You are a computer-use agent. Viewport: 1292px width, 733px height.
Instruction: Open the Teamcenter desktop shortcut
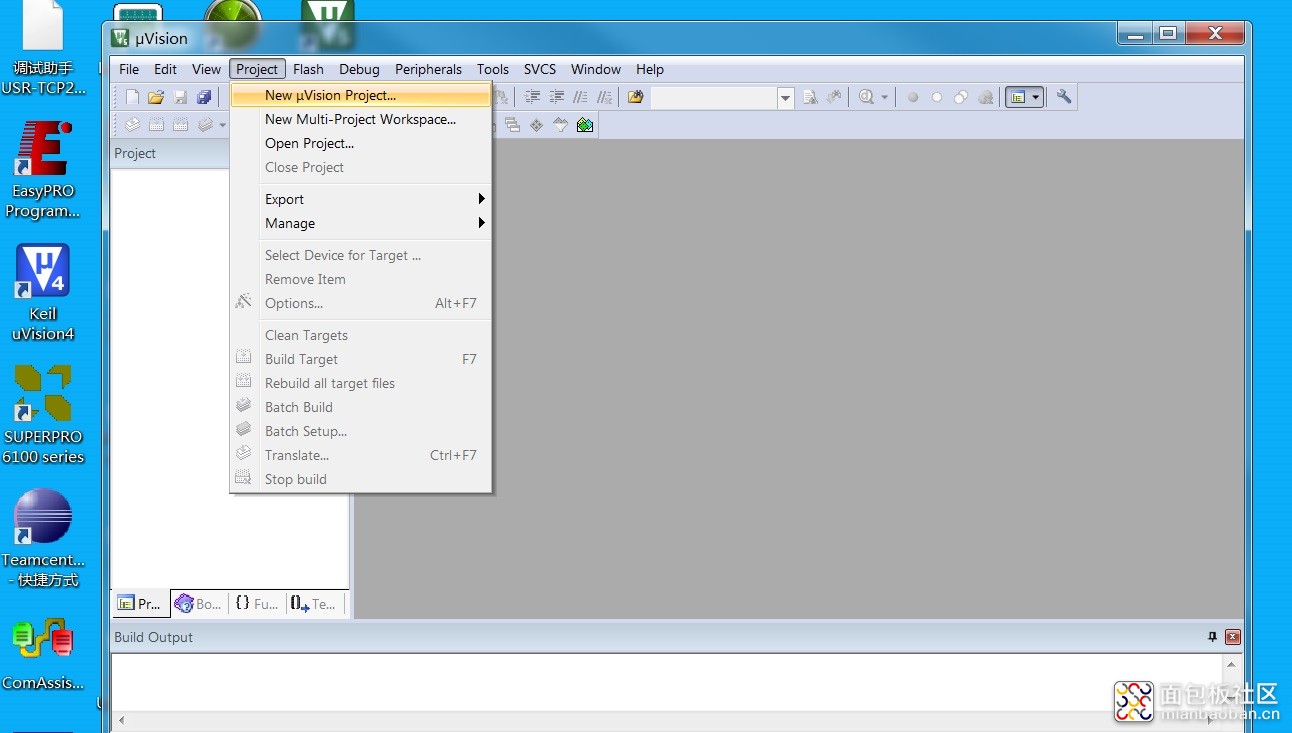point(43,538)
